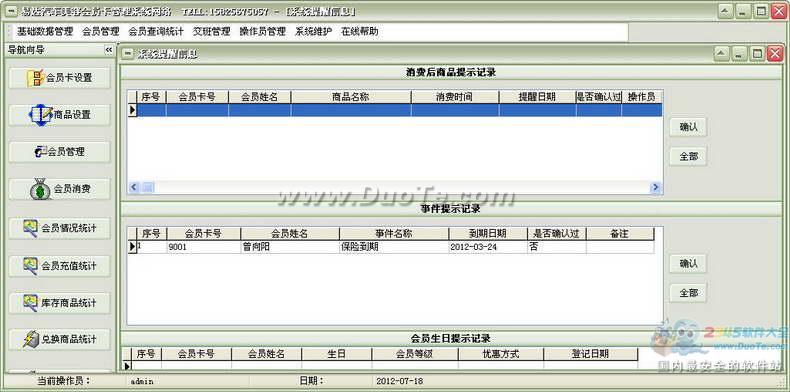The width and height of the screenshot is (790, 392).
Task: Select 会员管理 in the navigation panel
Action: point(59,152)
